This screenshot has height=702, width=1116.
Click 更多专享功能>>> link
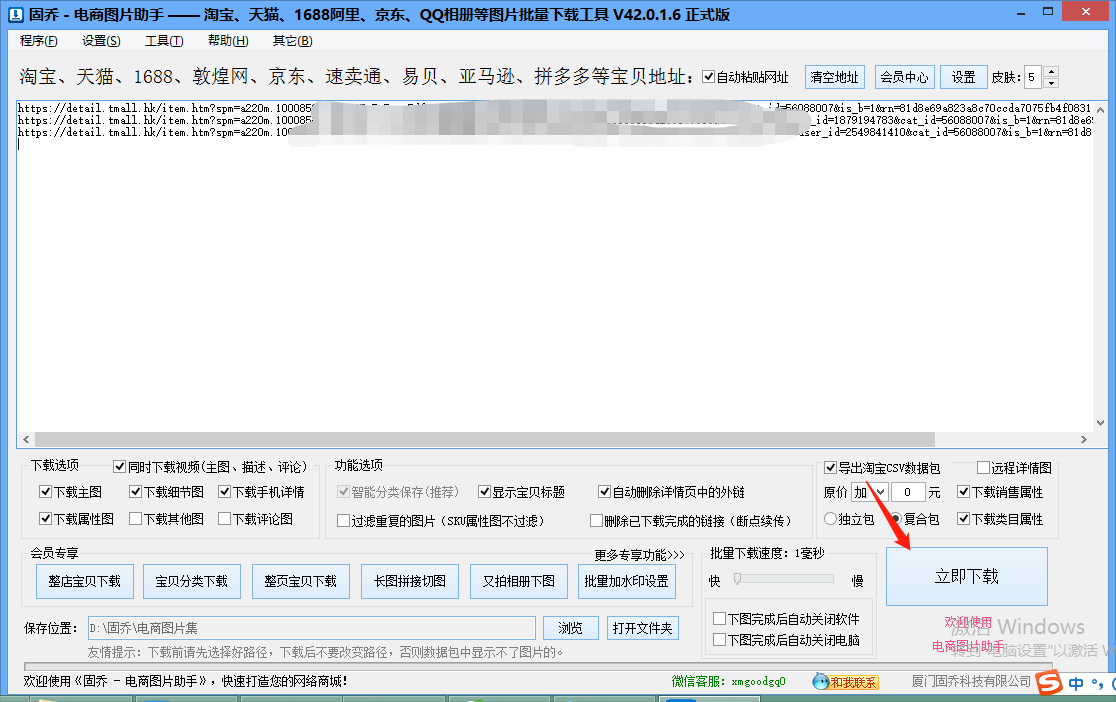(x=639, y=555)
